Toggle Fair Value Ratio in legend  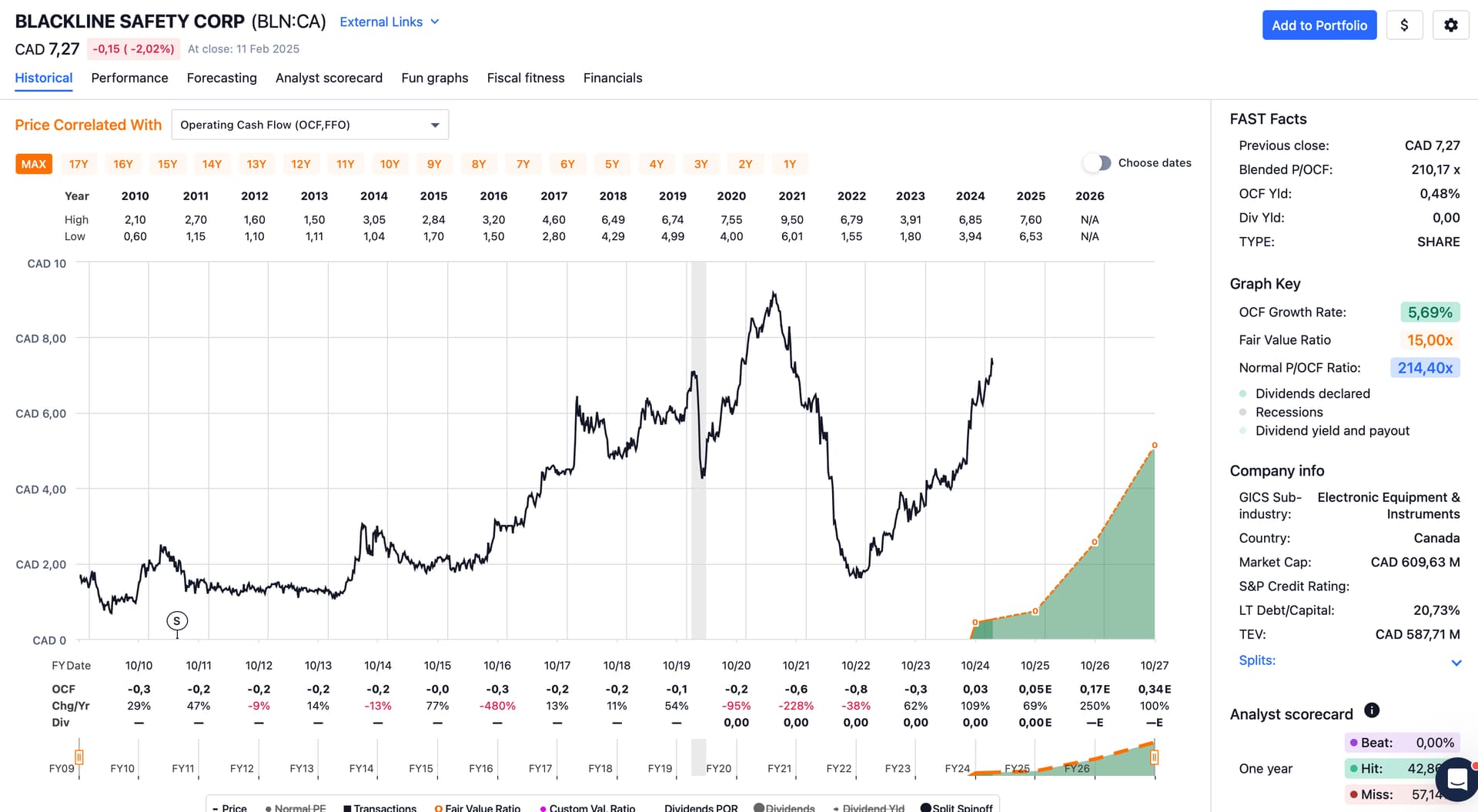[477, 807]
